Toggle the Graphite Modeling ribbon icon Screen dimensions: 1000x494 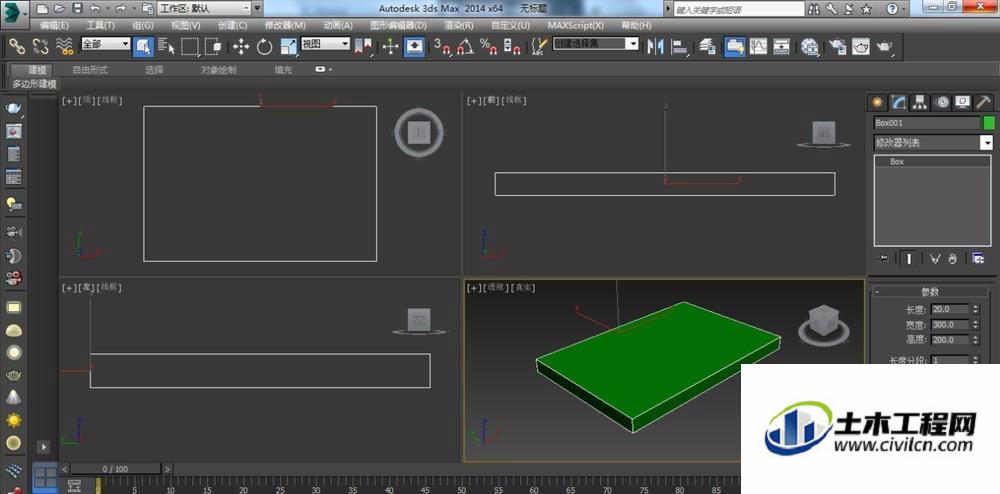(734, 47)
